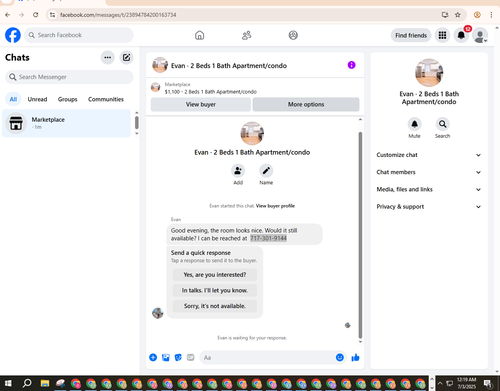The height and width of the screenshot is (391, 500).
Task: Open conversation information purple icon
Action: (x=351, y=65)
